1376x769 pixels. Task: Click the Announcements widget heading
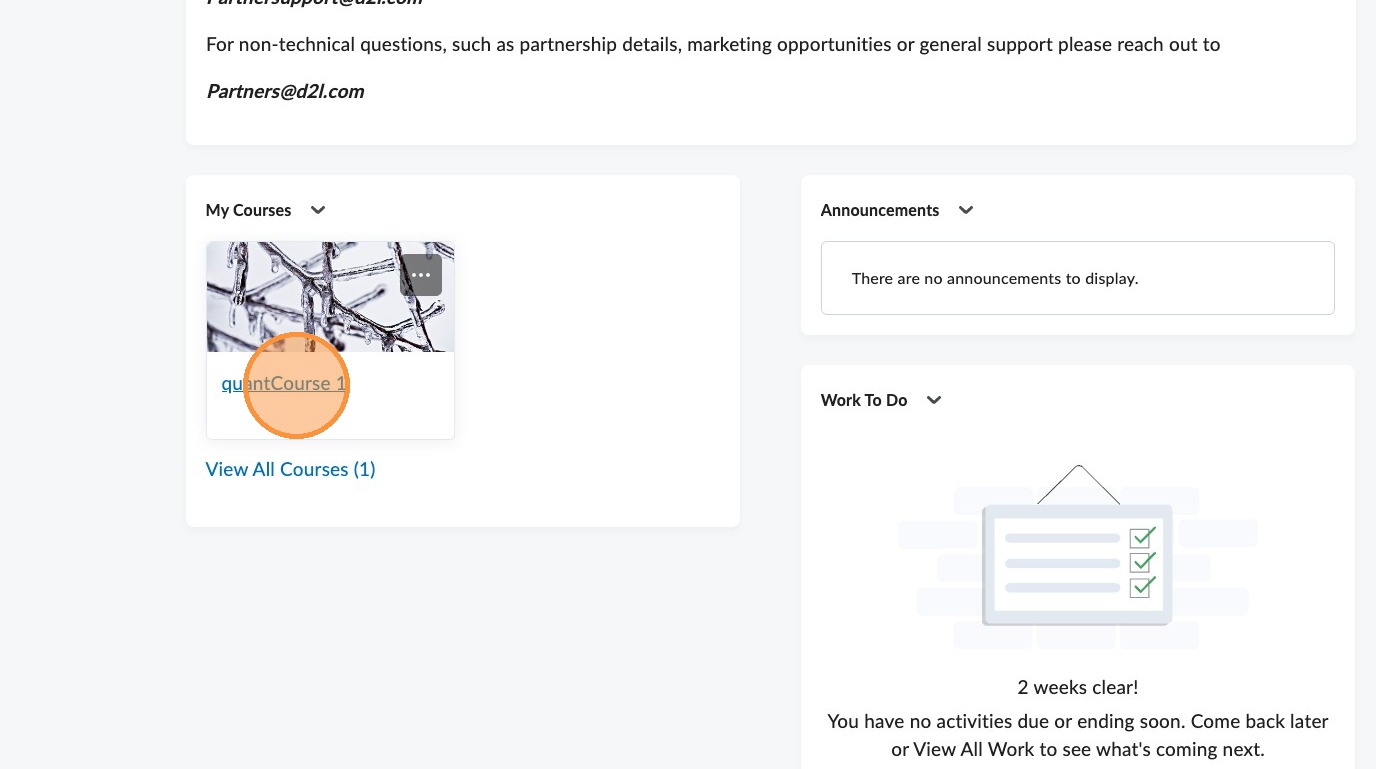click(x=880, y=210)
